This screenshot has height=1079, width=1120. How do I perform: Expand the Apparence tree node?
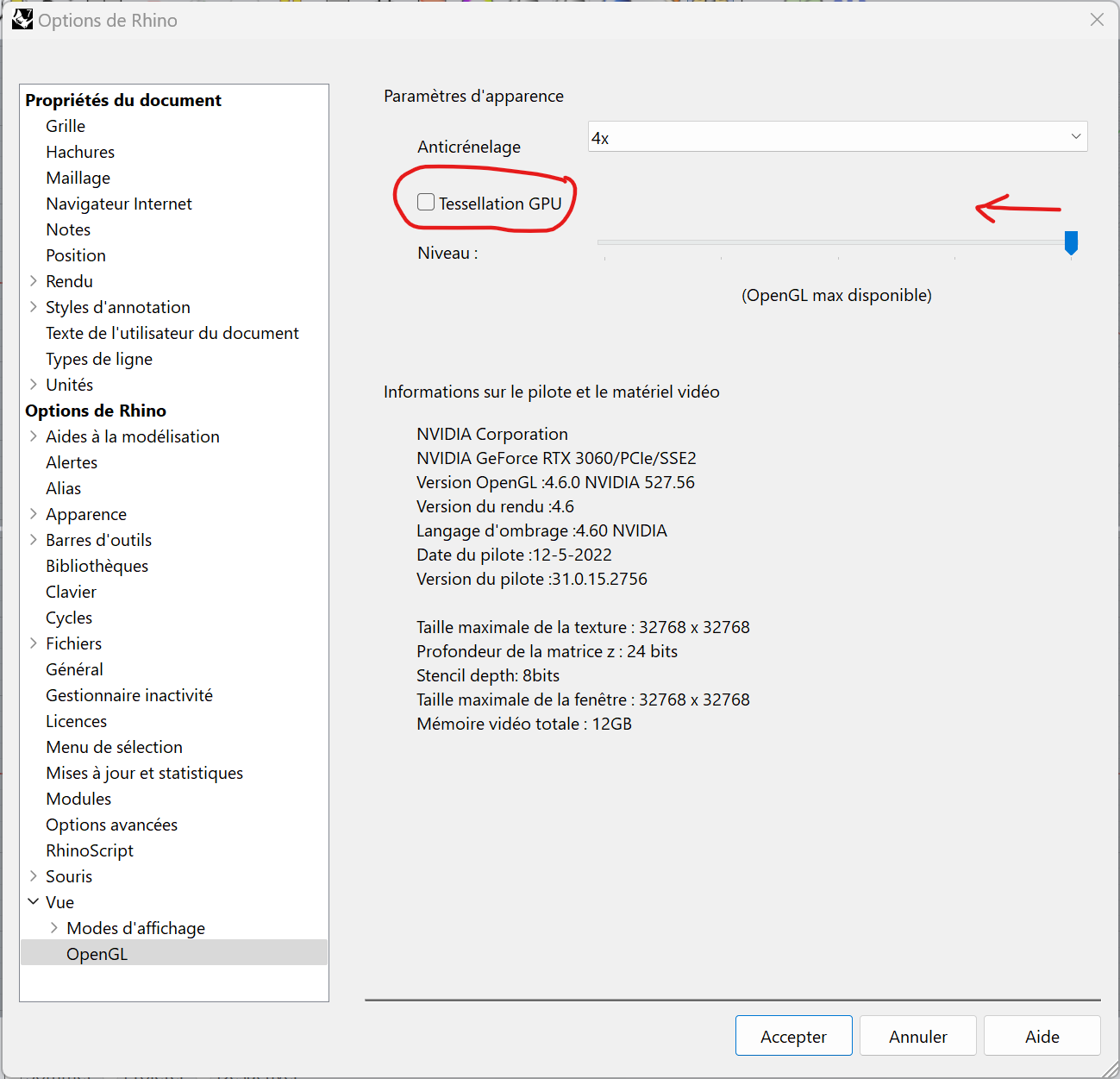pos(33,514)
